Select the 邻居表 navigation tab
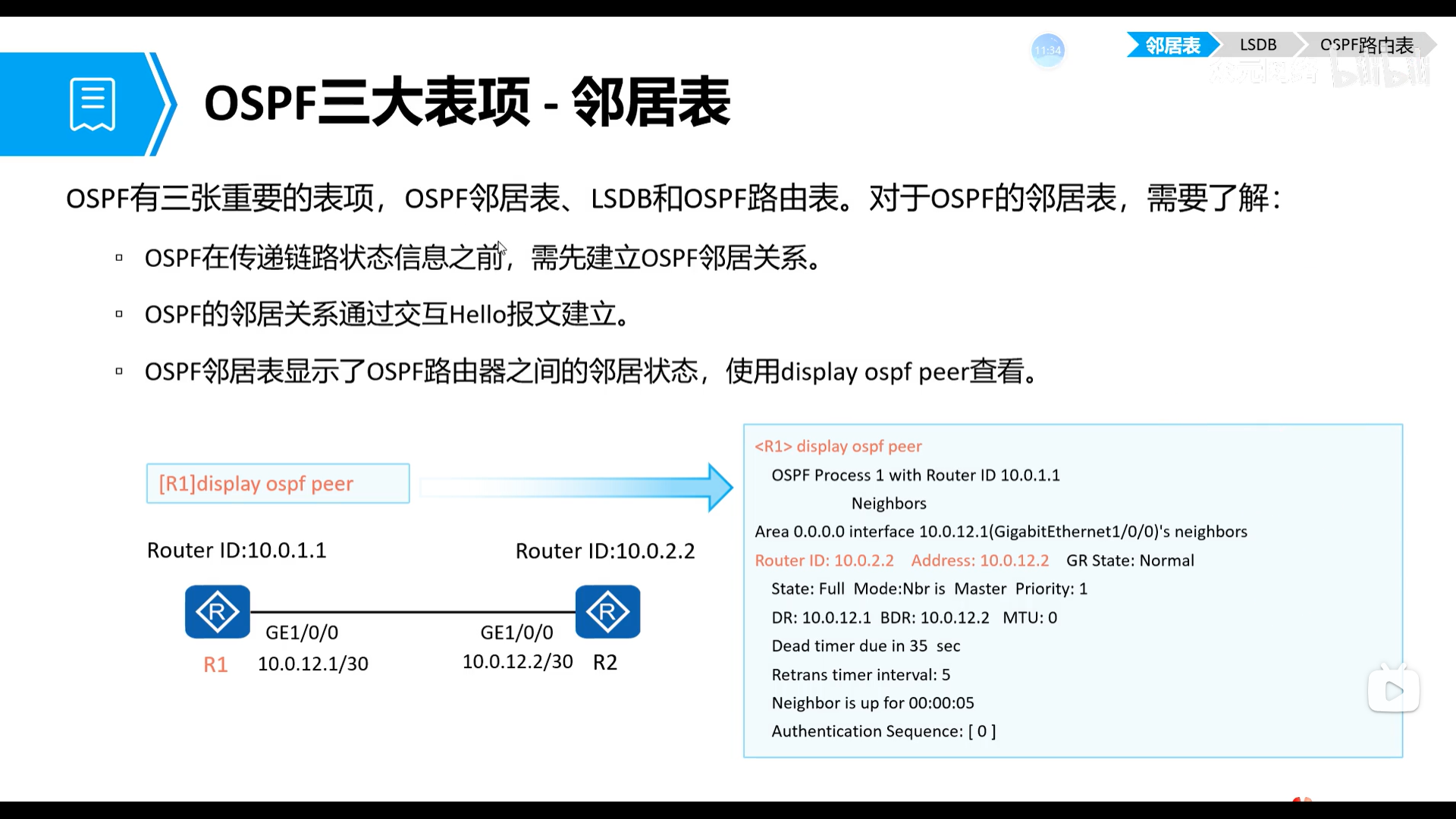The height and width of the screenshot is (819, 1456). [x=1172, y=45]
